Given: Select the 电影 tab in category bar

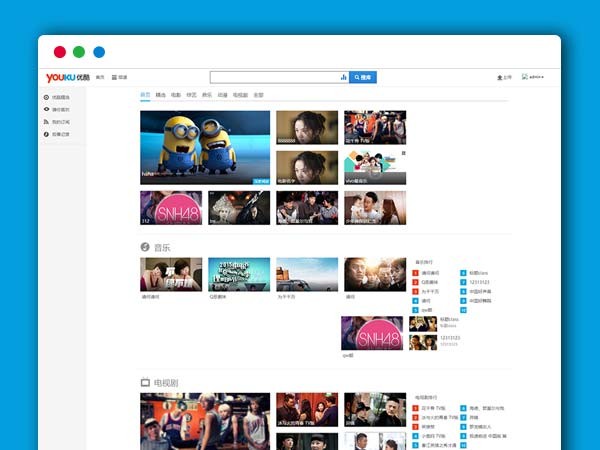Looking at the screenshot, I should pos(175,95).
